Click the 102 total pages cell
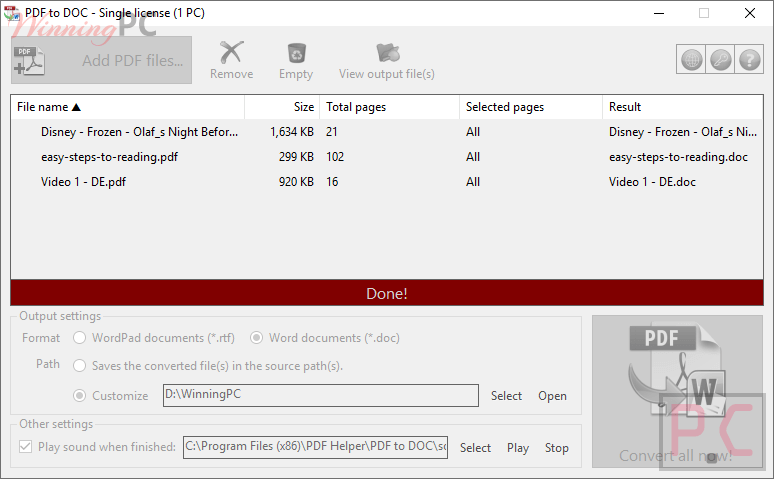The height and width of the screenshot is (479, 774). pos(335,157)
